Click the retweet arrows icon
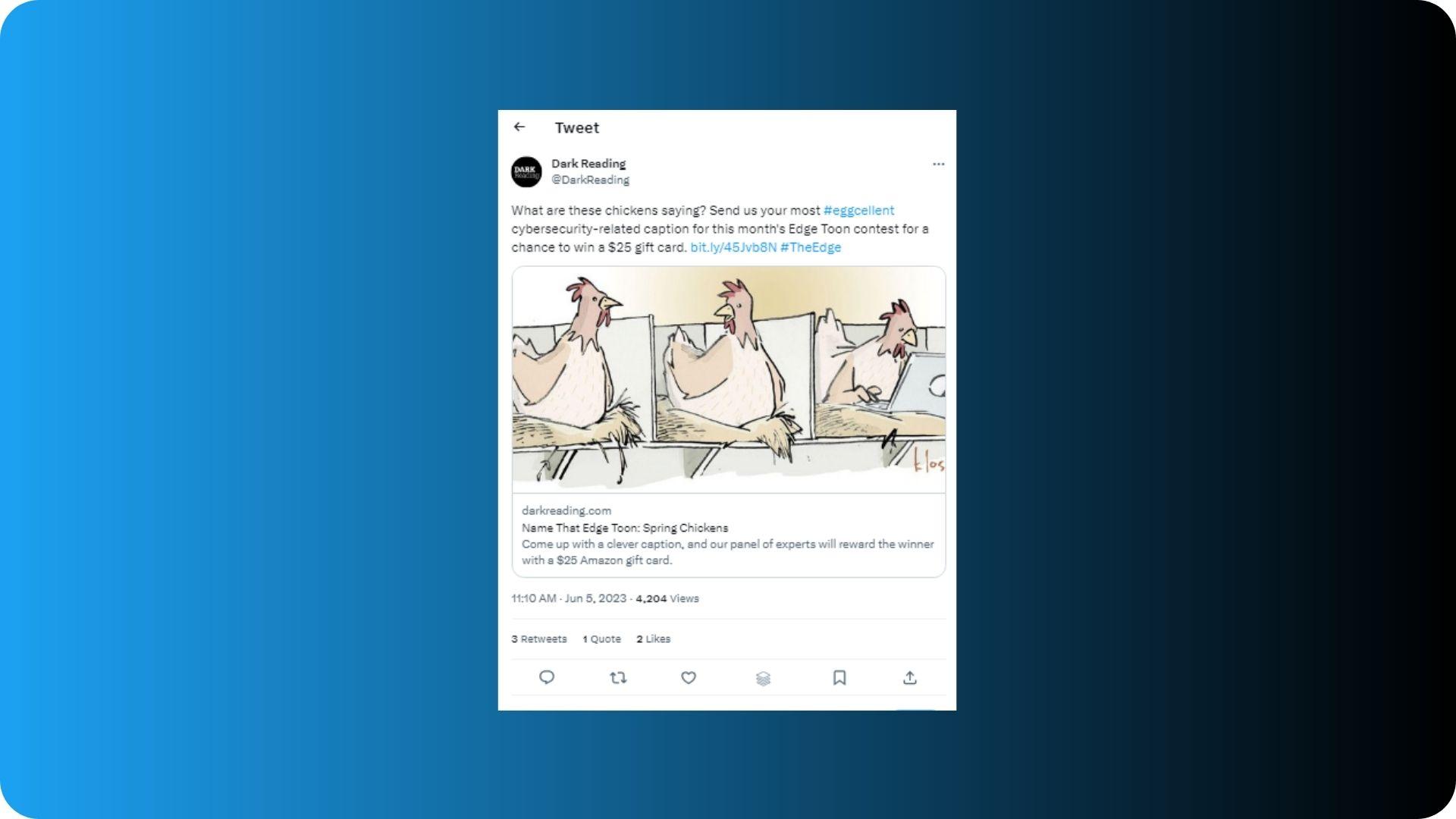Image resolution: width=1456 pixels, height=819 pixels. 618,677
